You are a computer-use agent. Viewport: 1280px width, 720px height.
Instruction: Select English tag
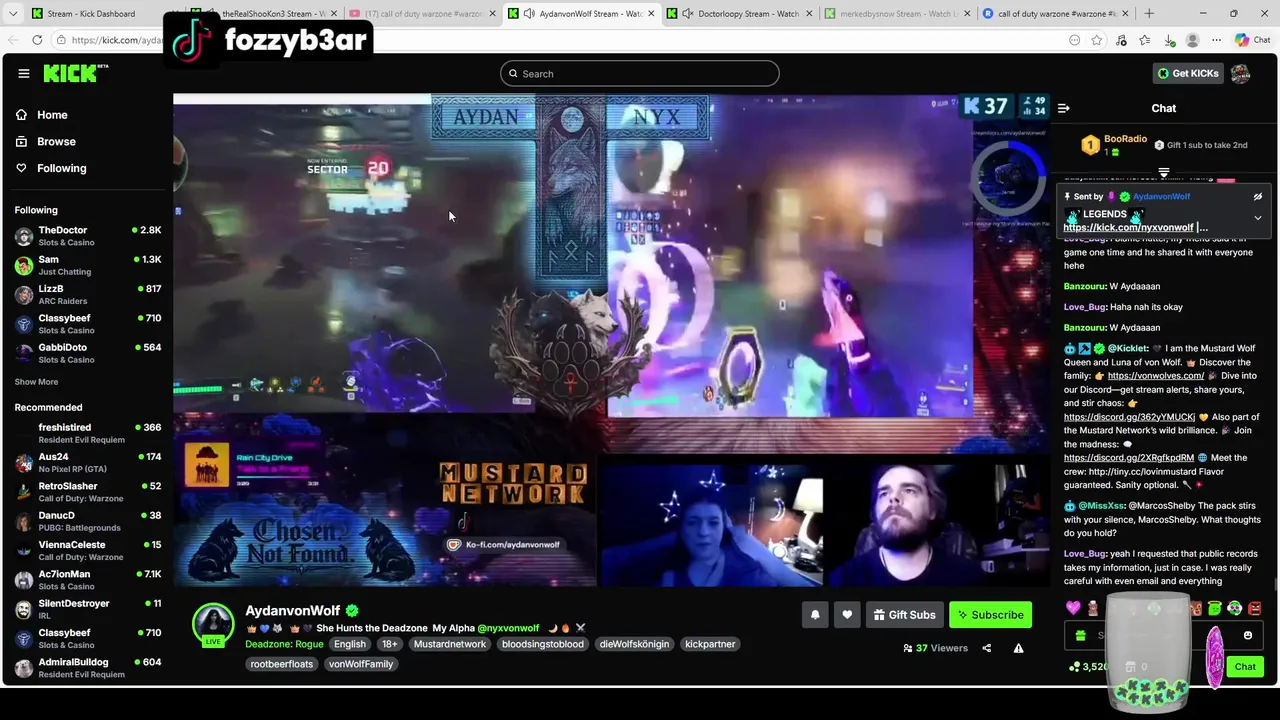[x=350, y=644]
